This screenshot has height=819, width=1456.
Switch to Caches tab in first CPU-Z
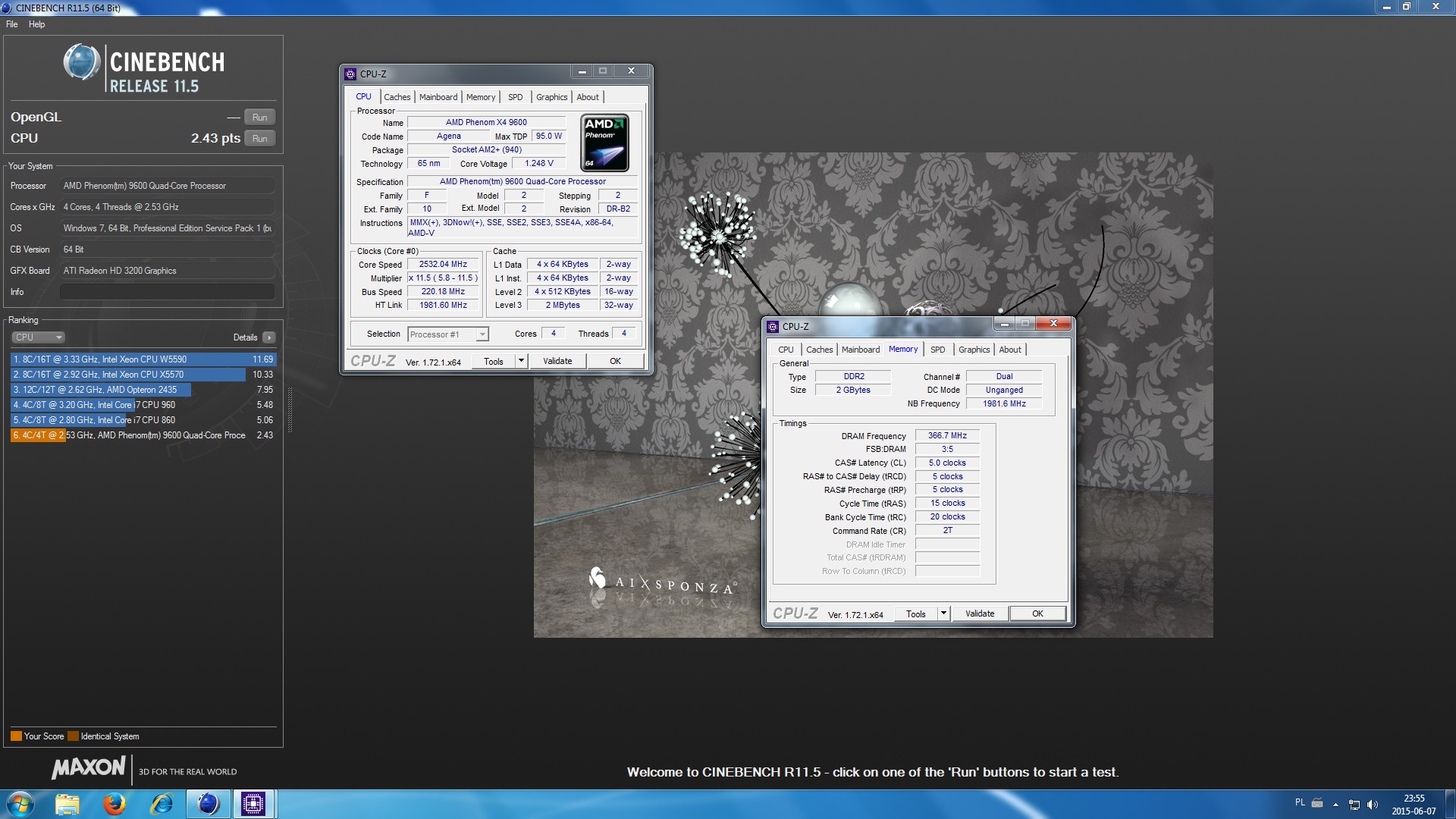[397, 97]
